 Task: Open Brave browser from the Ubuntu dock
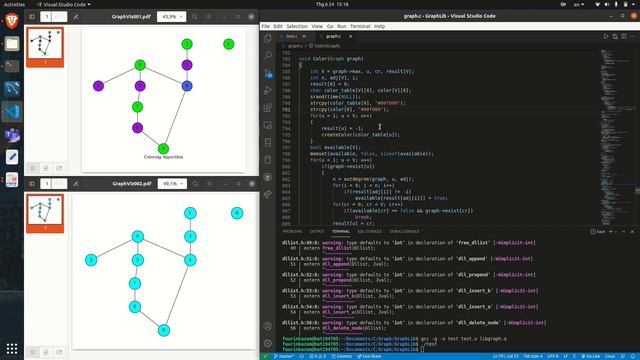pyautogui.click(x=12, y=20)
